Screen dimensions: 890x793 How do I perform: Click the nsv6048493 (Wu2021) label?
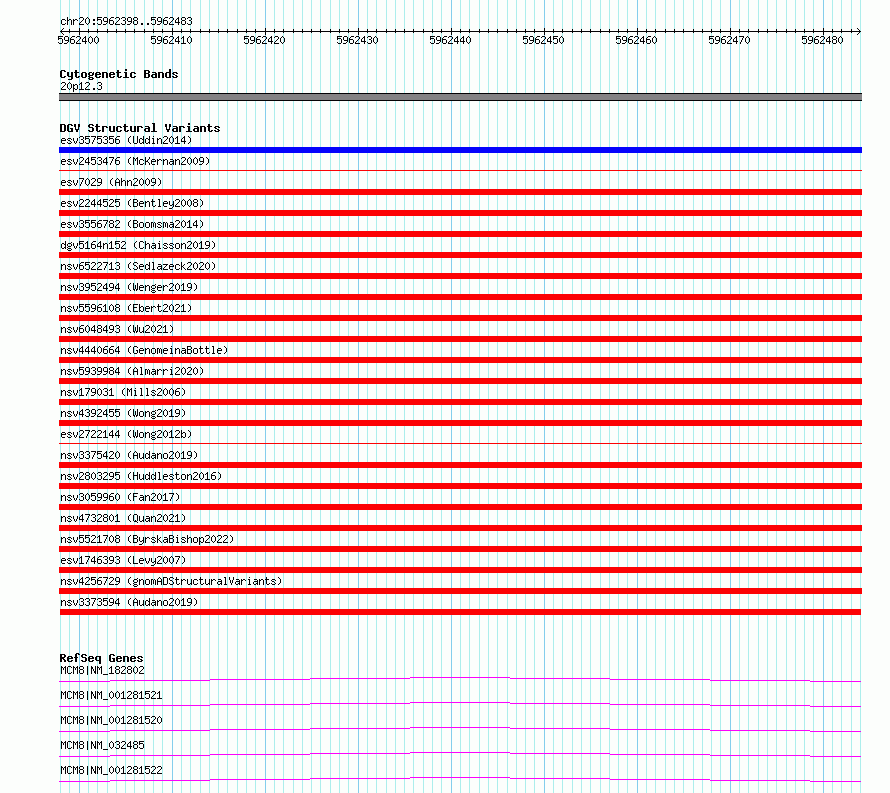[117, 329]
